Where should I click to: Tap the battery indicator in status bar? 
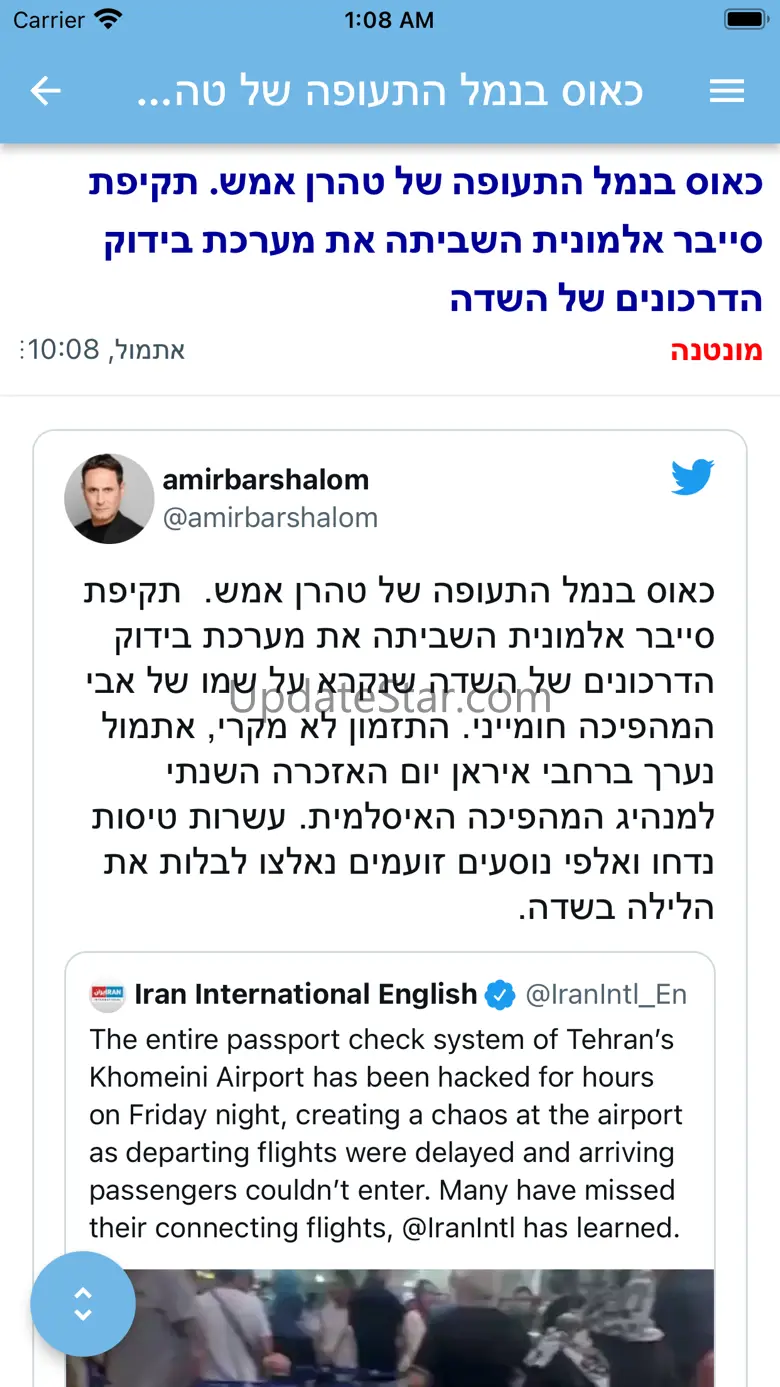pyautogui.click(x=745, y=19)
